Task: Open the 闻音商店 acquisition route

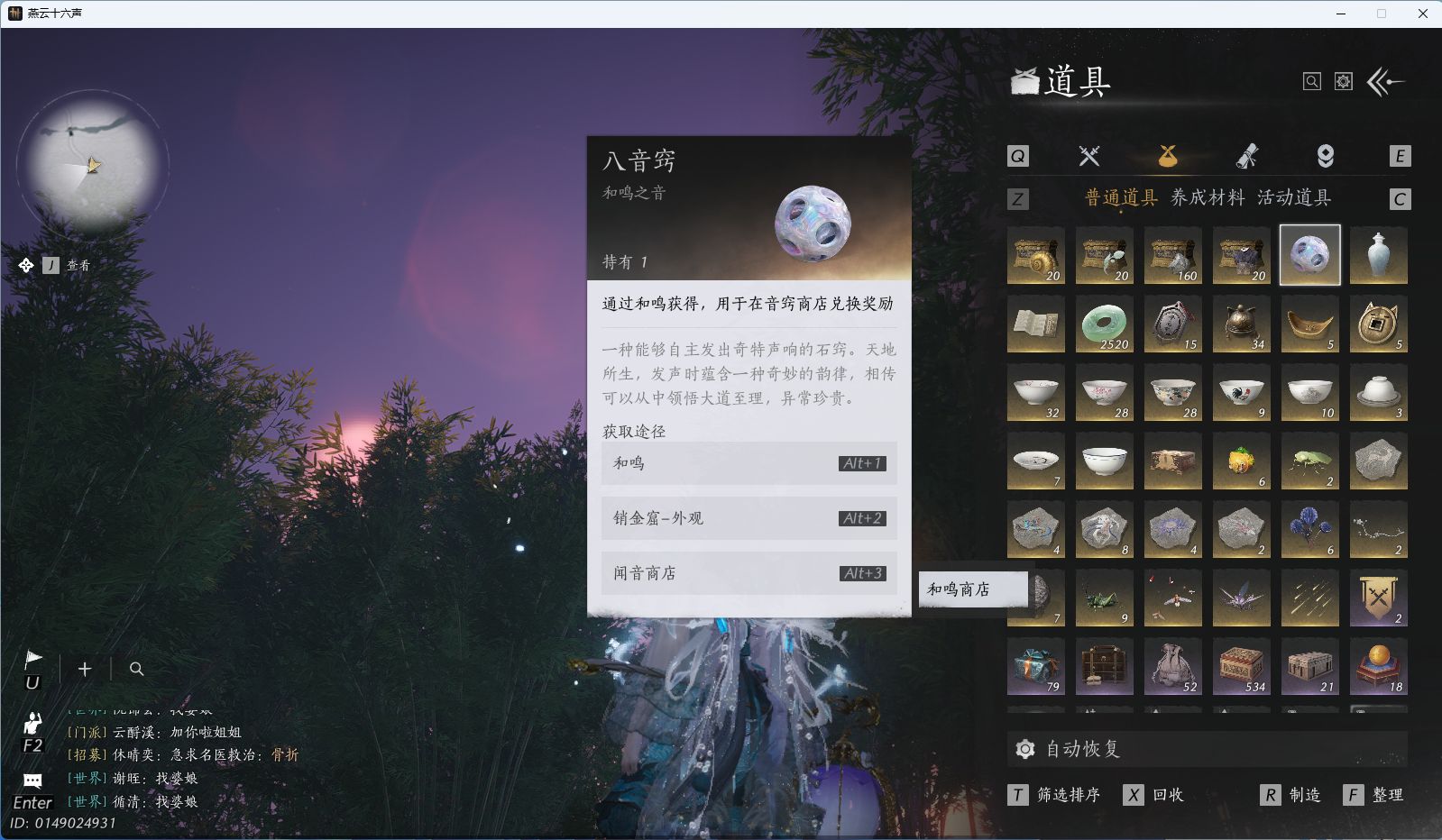Action: tap(749, 573)
